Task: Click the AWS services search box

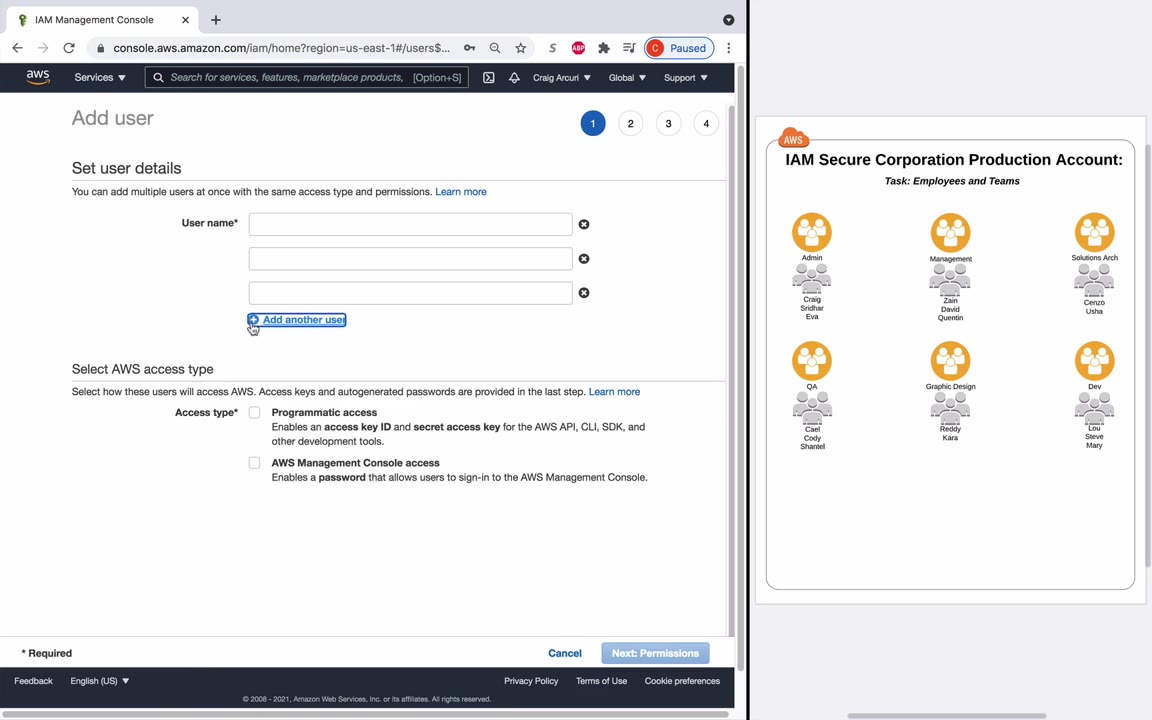Action: click(306, 77)
